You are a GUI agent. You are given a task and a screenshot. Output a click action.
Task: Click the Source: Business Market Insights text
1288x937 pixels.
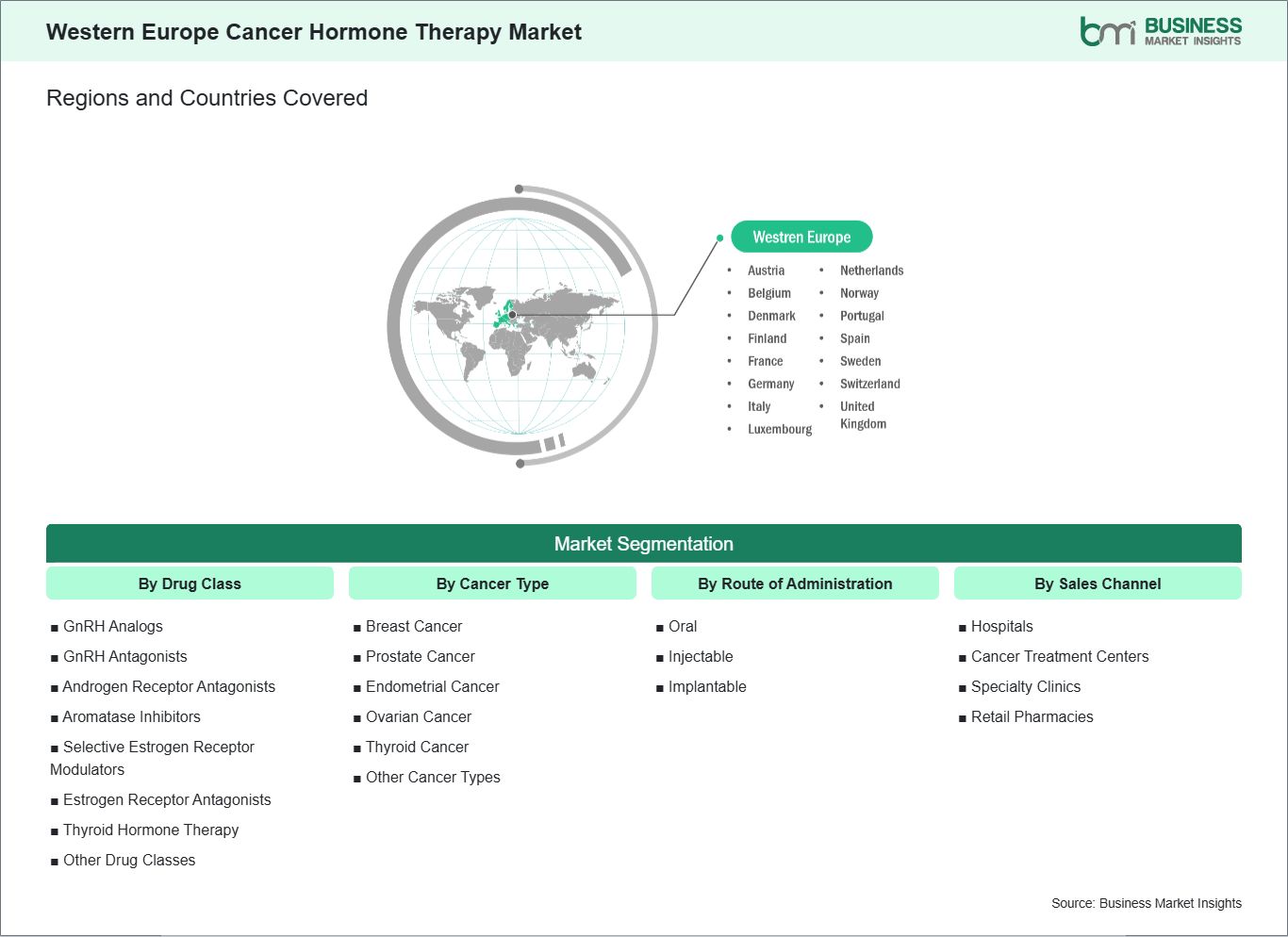point(1146,903)
